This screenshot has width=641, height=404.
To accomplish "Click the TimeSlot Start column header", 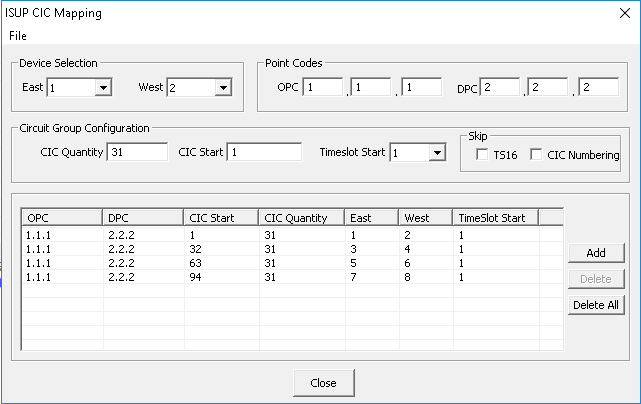I will (x=496, y=218).
